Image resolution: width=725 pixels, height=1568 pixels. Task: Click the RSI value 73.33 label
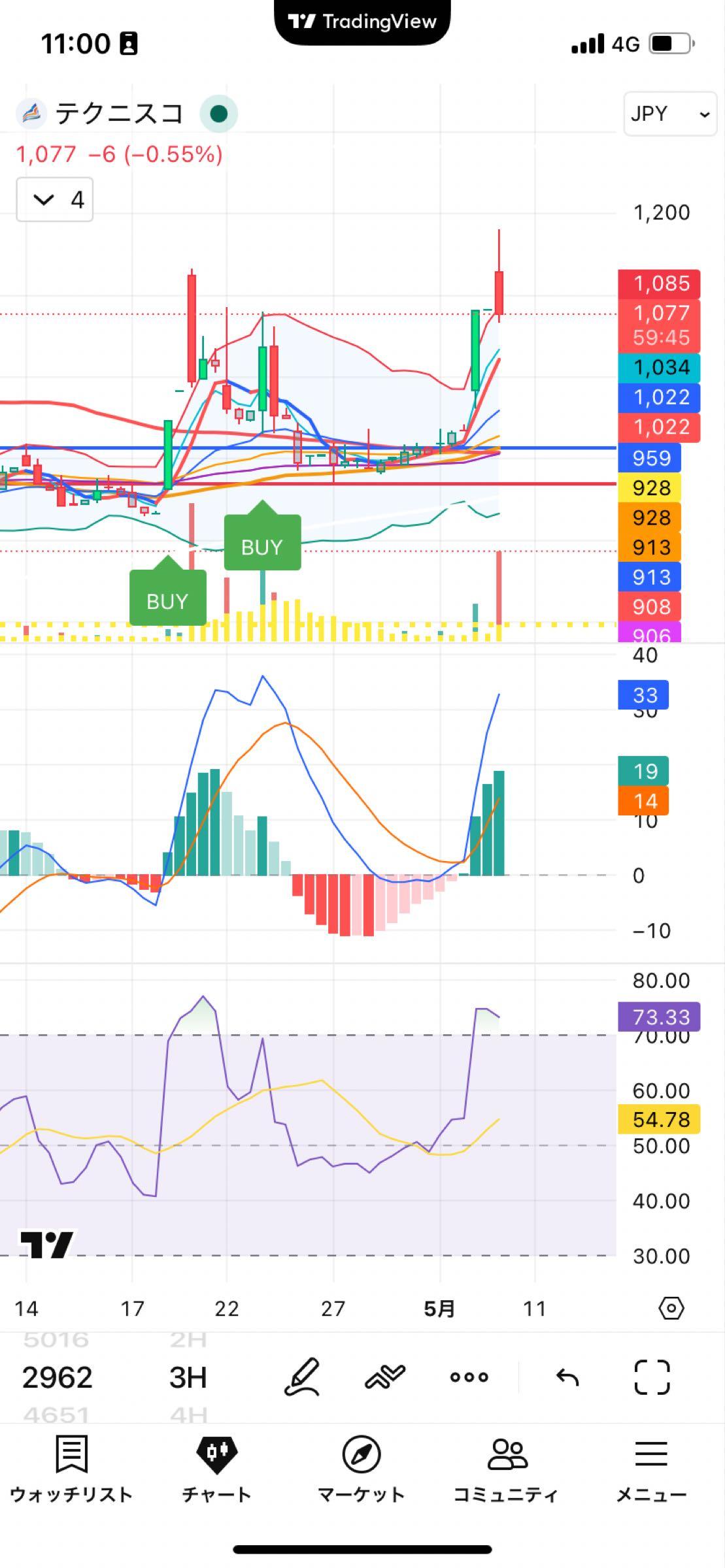pos(659,1017)
